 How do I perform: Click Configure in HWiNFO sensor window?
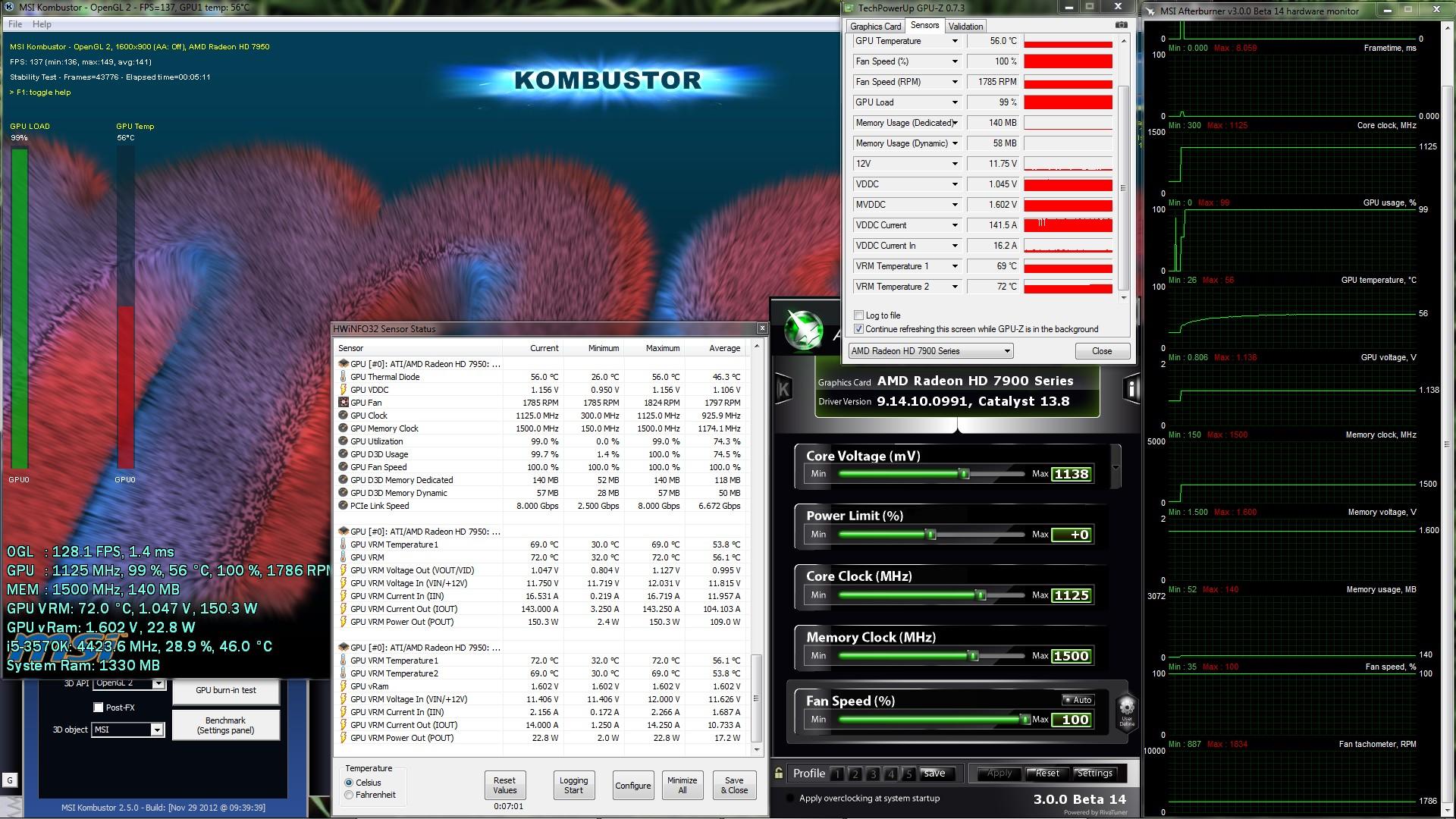(x=633, y=785)
